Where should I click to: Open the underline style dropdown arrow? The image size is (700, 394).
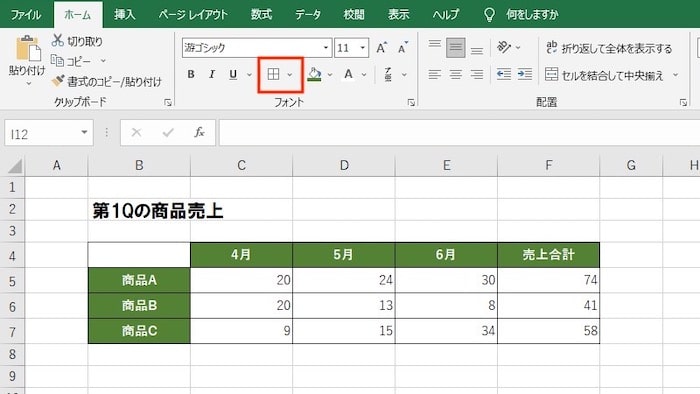coord(250,75)
